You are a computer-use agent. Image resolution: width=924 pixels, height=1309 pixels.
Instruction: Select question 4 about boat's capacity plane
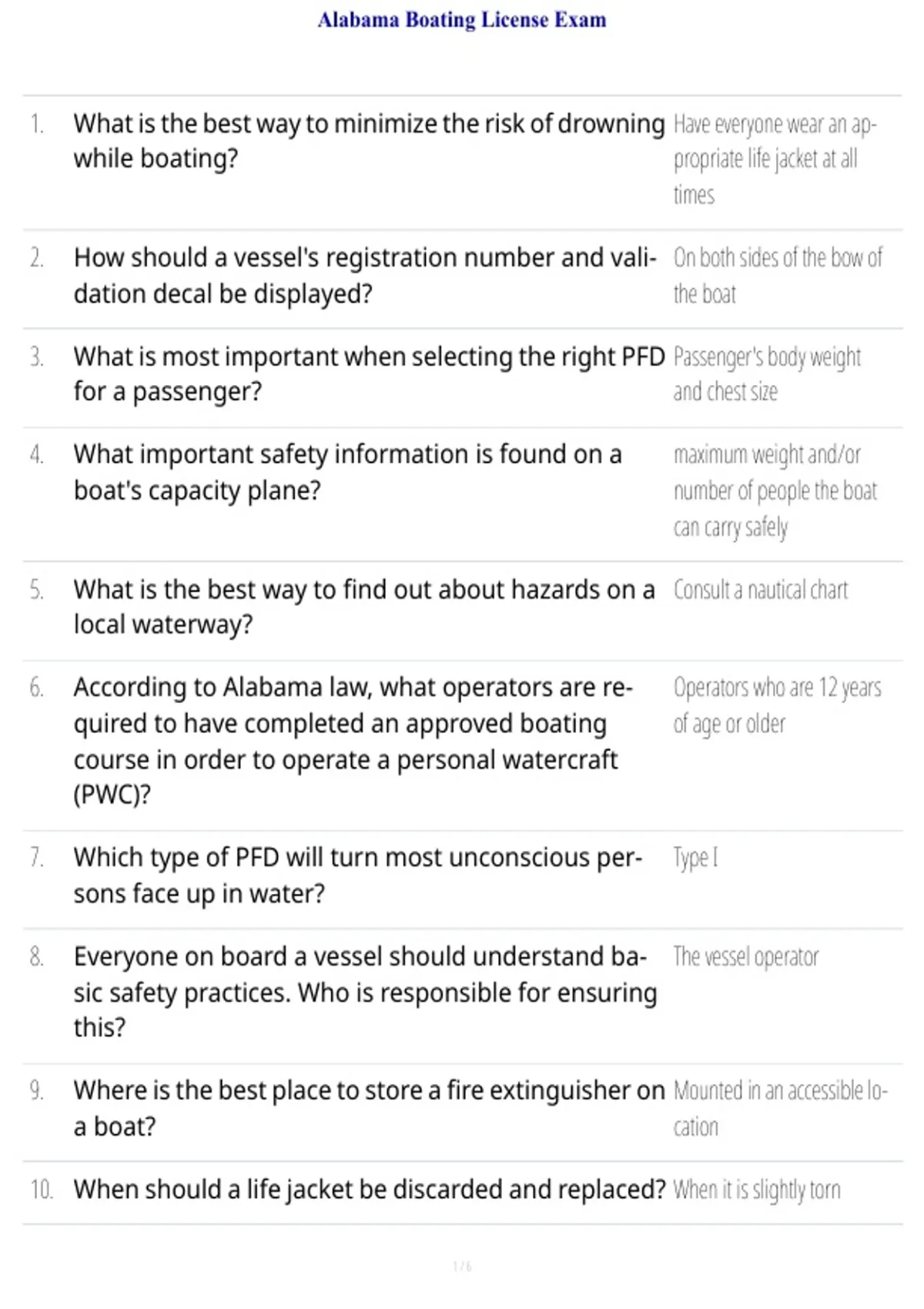pyautogui.click(x=347, y=472)
